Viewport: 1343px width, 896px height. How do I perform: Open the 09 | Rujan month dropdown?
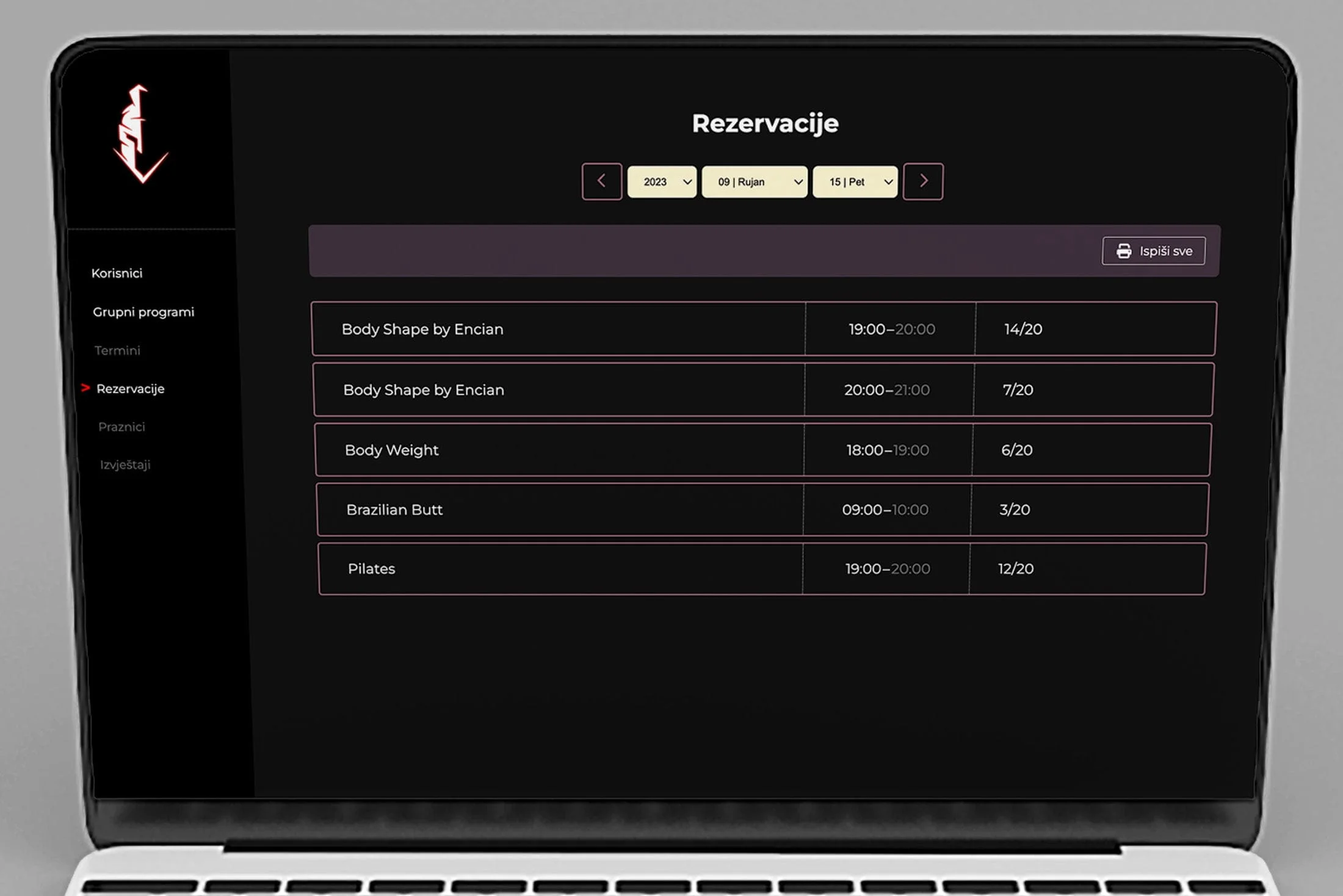point(755,182)
